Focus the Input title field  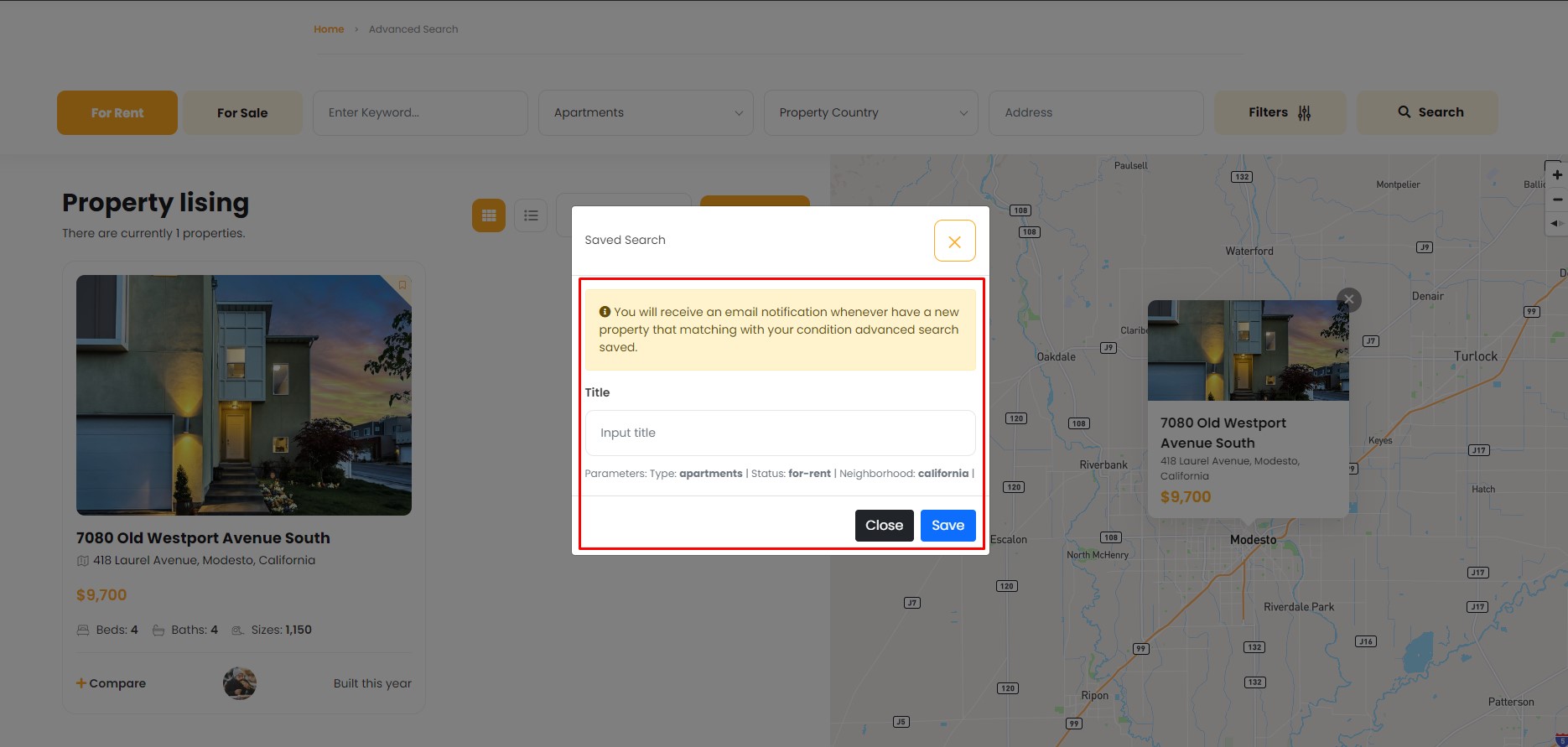point(780,433)
